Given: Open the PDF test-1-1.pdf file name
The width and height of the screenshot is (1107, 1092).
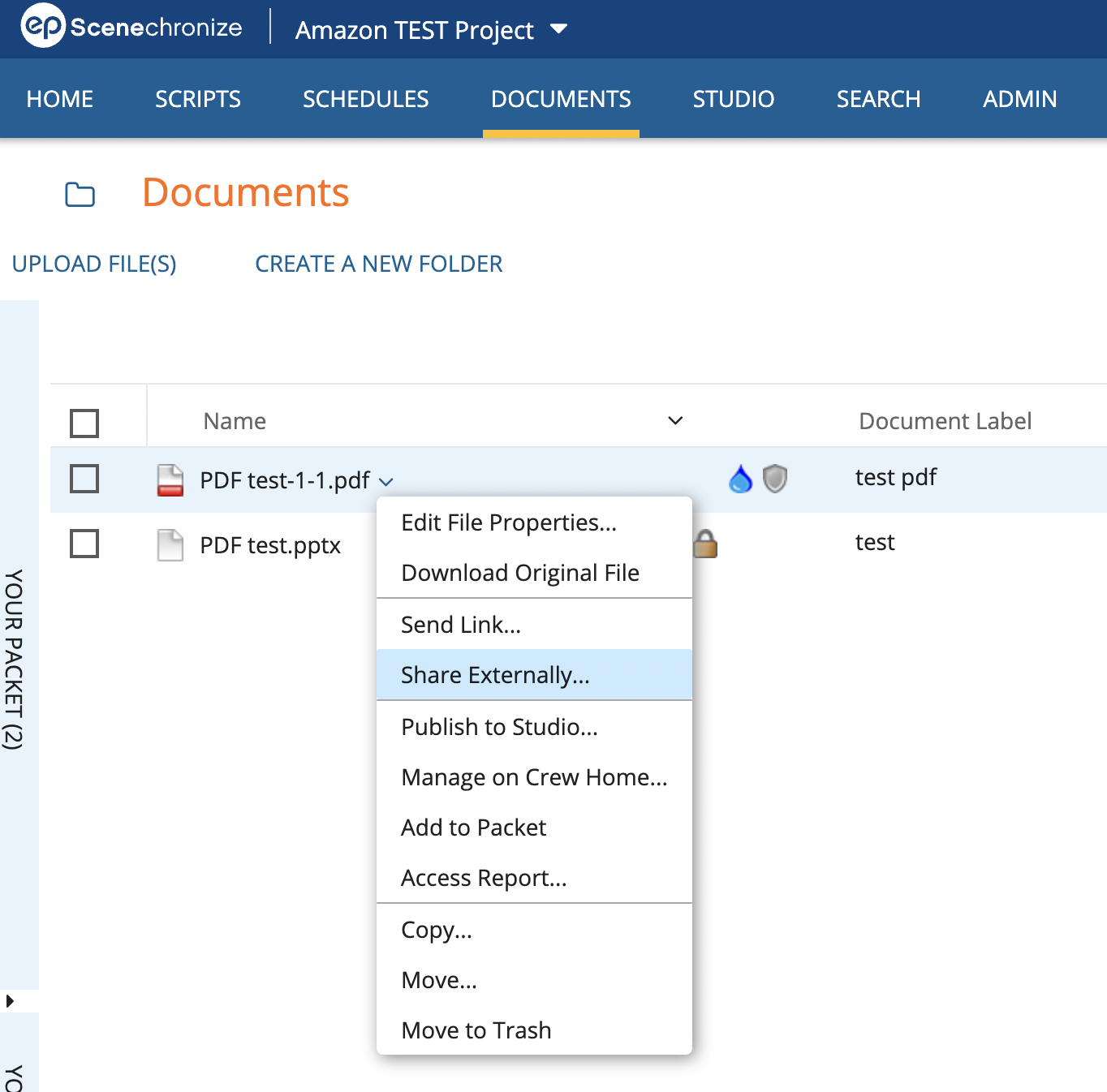Looking at the screenshot, I should click(x=285, y=480).
